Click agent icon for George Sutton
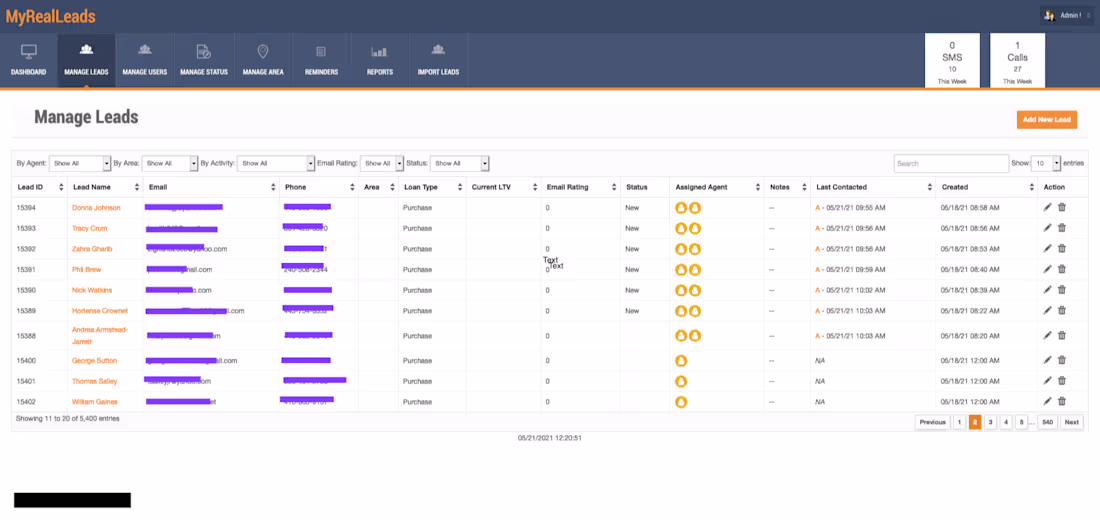This screenshot has width=1100, height=520. (x=680, y=361)
